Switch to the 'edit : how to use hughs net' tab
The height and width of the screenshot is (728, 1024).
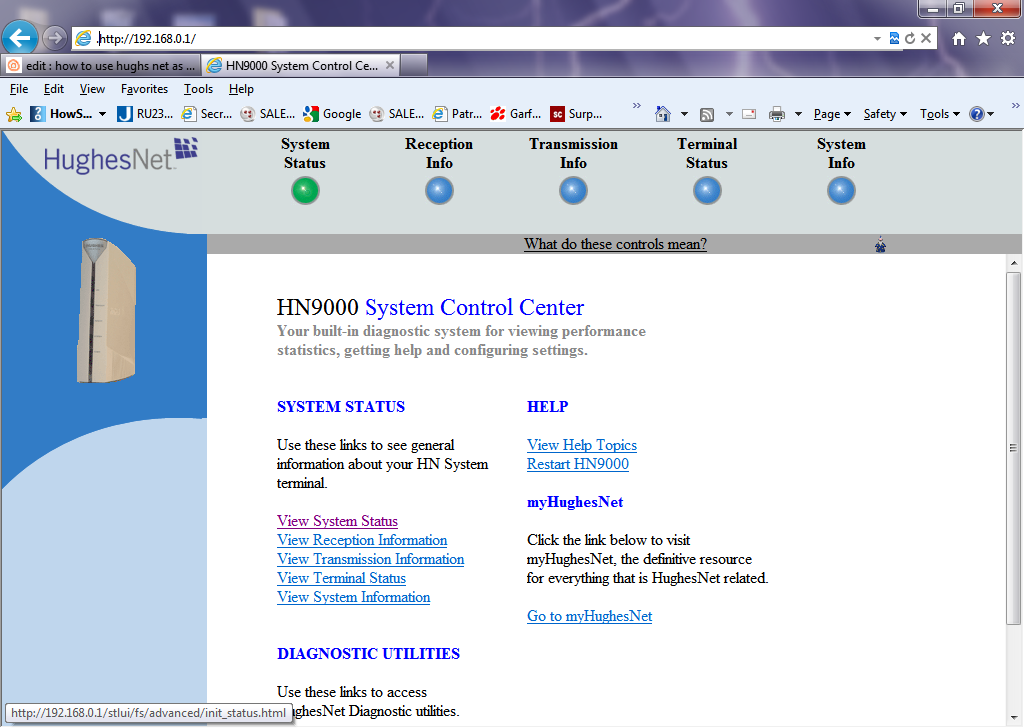pyautogui.click(x=100, y=66)
